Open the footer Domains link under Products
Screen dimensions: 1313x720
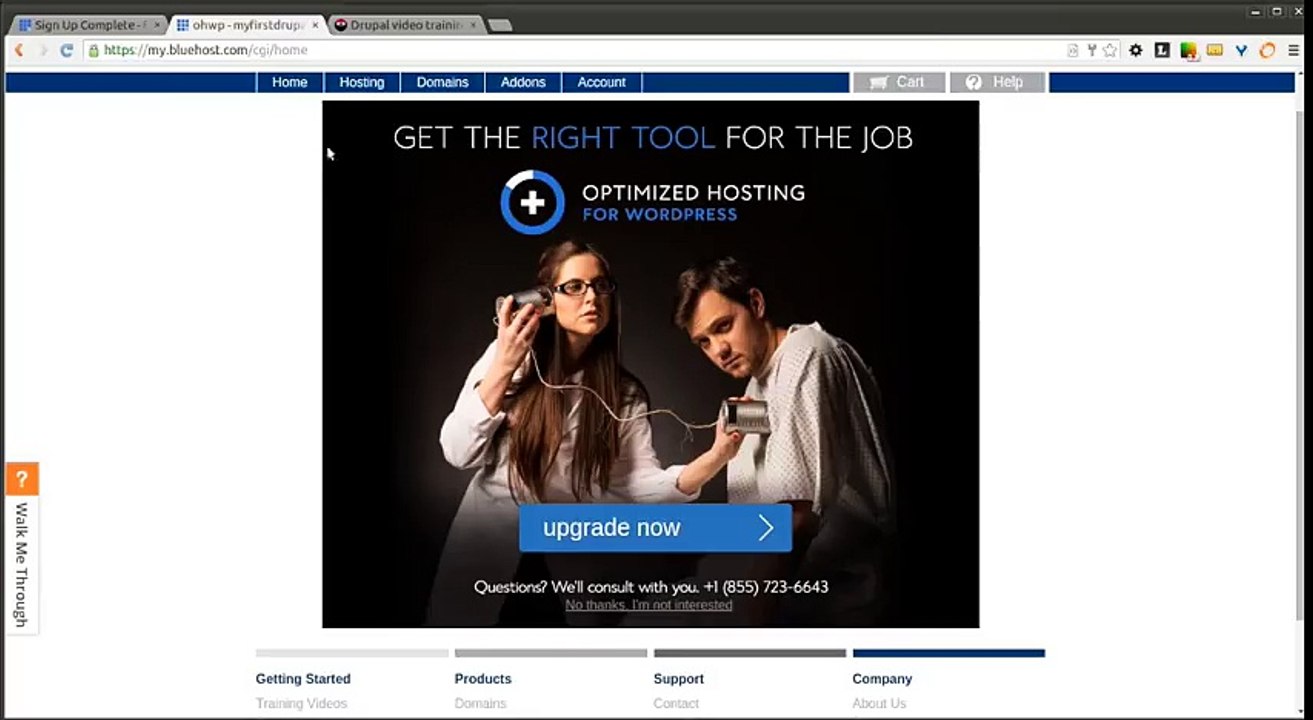click(x=481, y=703)
